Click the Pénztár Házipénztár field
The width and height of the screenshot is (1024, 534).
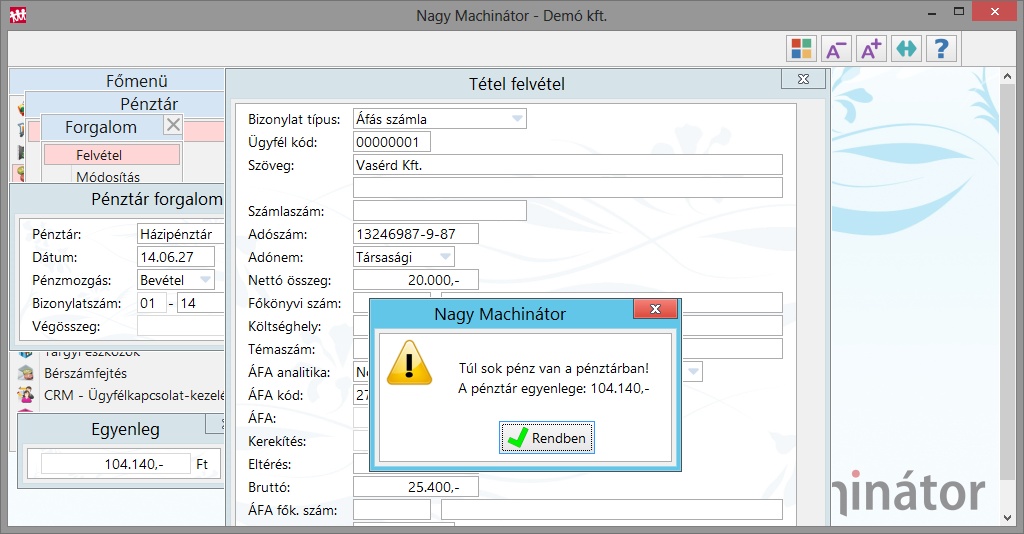click(x=181, y=234)
